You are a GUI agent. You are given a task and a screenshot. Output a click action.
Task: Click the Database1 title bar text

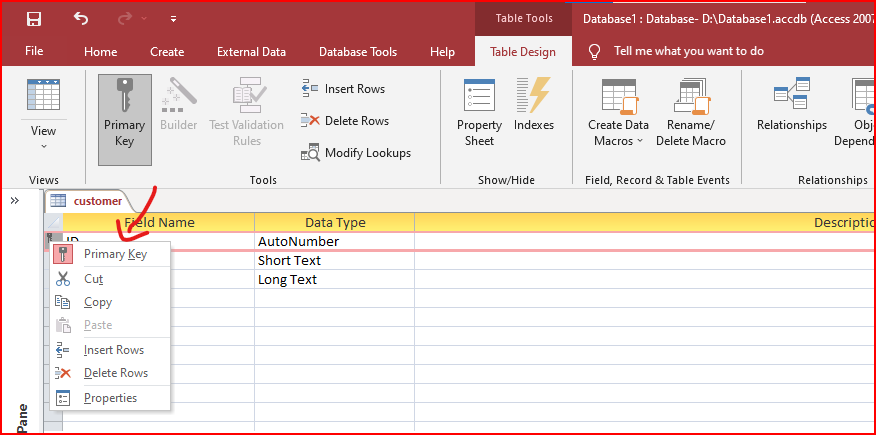pyautogui.click(x=729, y=19)
